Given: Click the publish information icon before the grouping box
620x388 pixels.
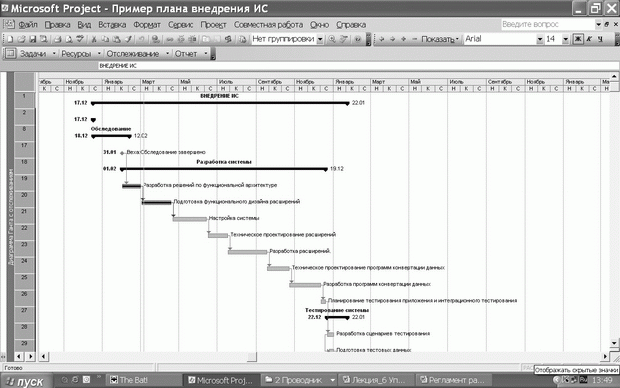Looking at the screenshot, I should tap(242, 39).
